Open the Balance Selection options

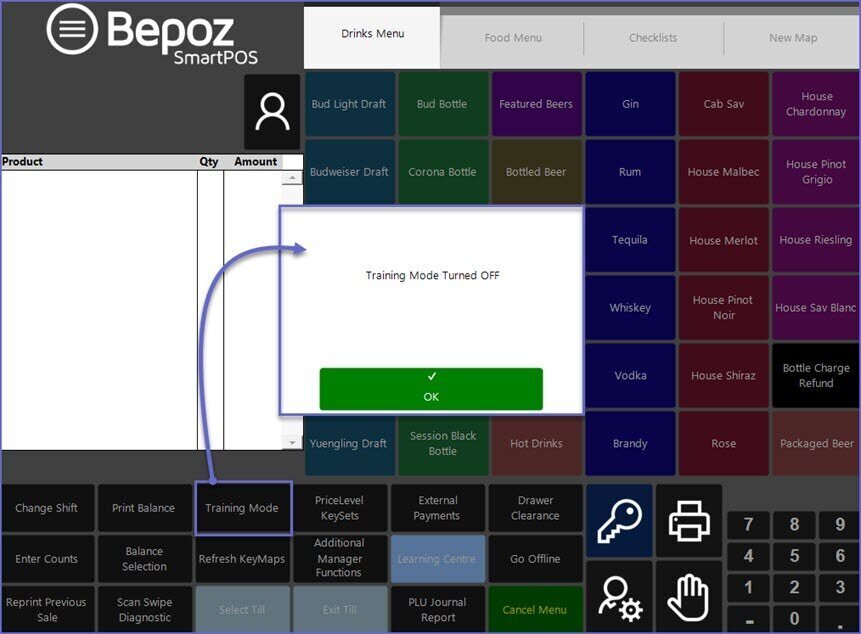144,558
